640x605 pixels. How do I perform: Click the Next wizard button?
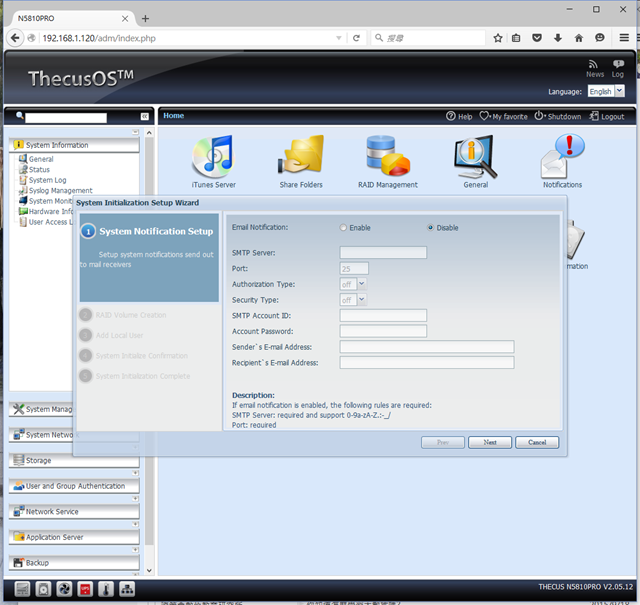click(490, 442)
